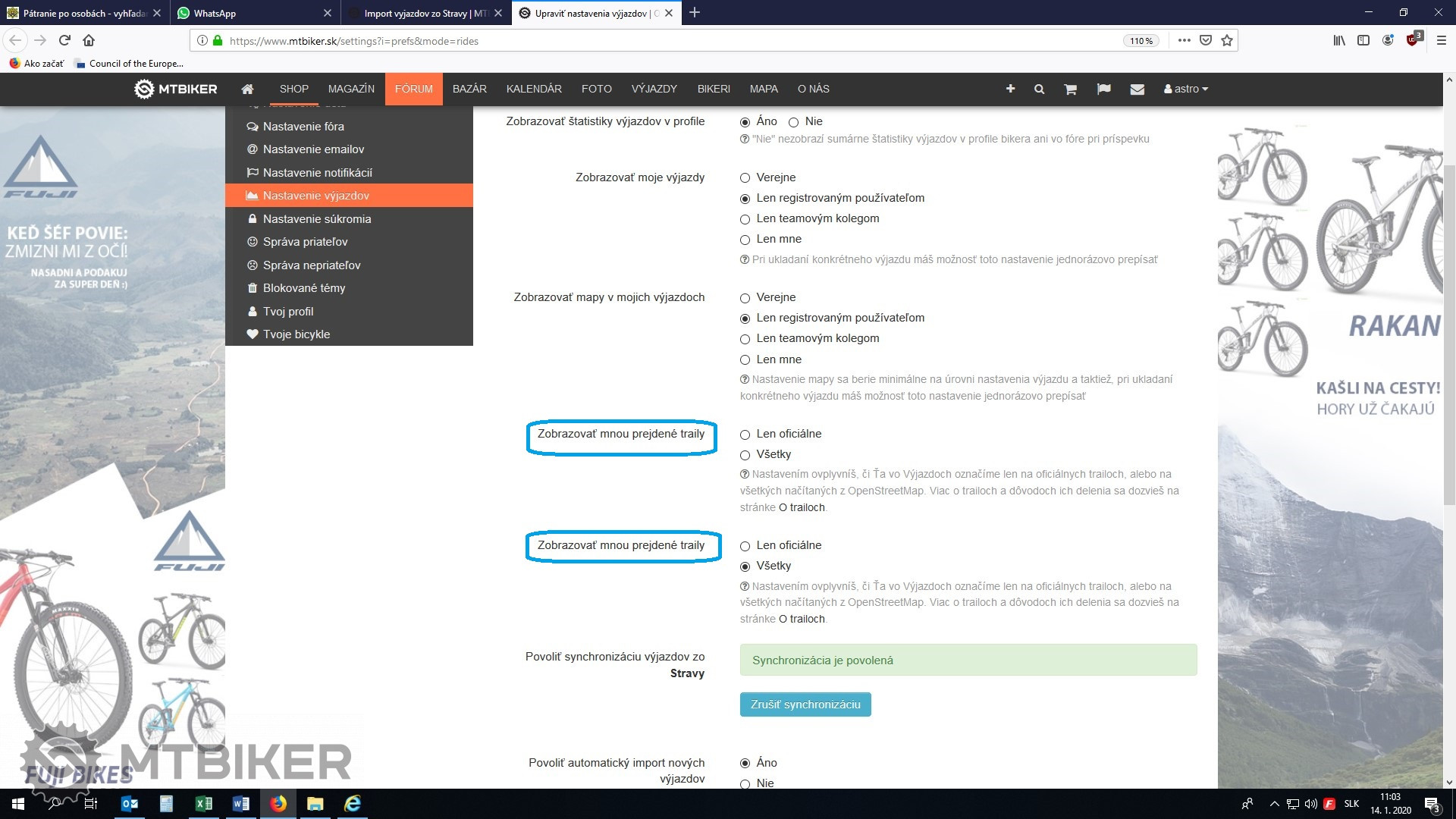
Task: Click the flag notifications icon
Action: pos(1103,89)
